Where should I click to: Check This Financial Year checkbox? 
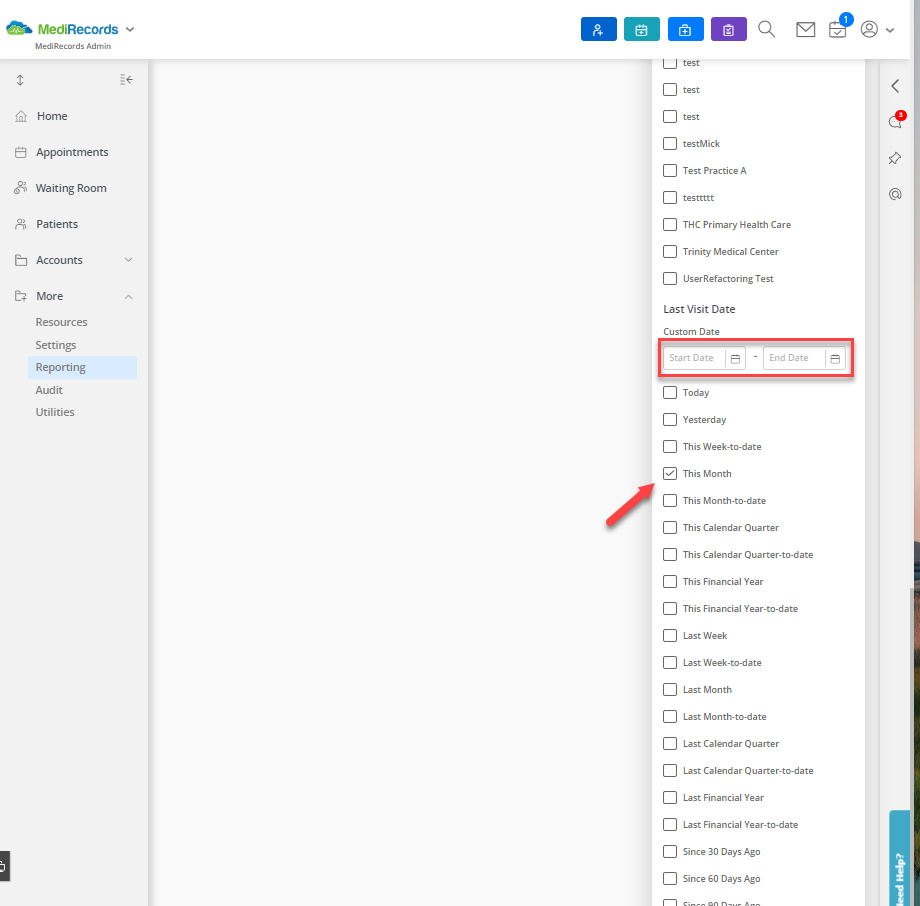click(669, 581)
